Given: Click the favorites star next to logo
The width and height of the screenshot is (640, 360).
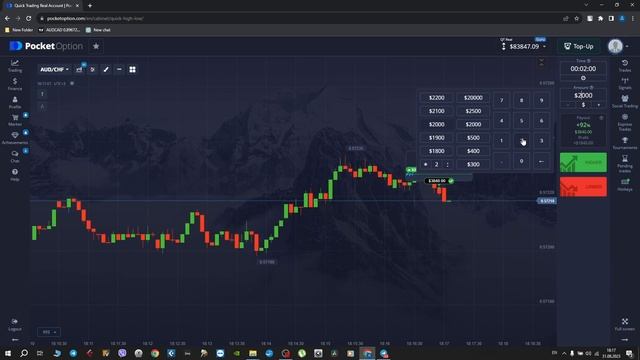Looking at the screenshot, I should [x=96, y=46].
